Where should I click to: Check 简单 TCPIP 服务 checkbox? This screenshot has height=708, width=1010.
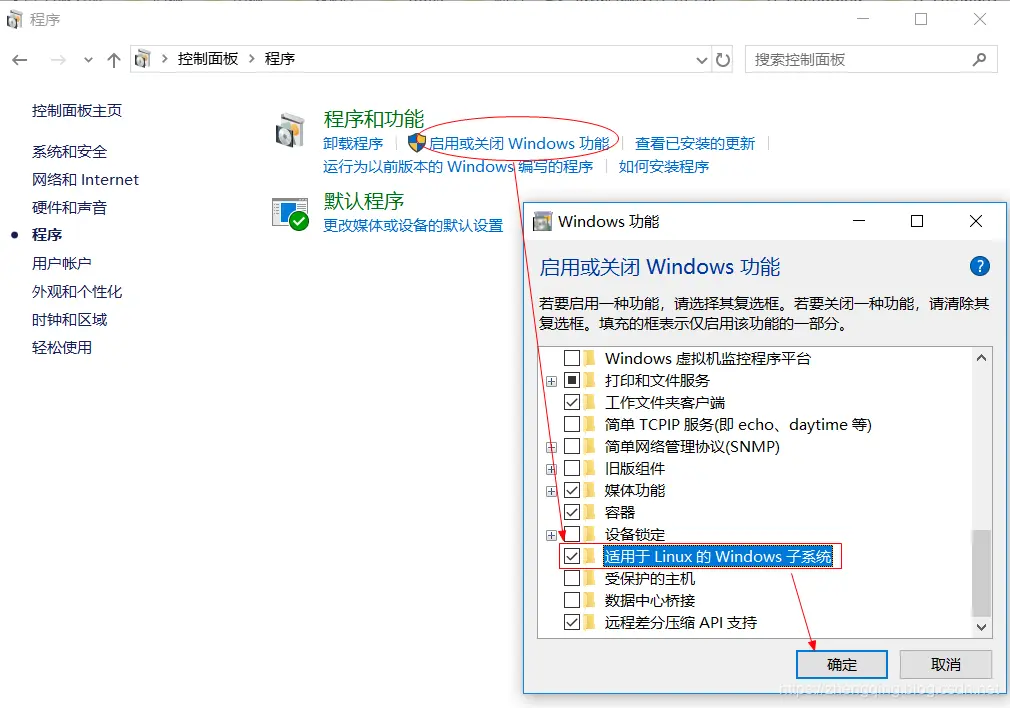571,424
